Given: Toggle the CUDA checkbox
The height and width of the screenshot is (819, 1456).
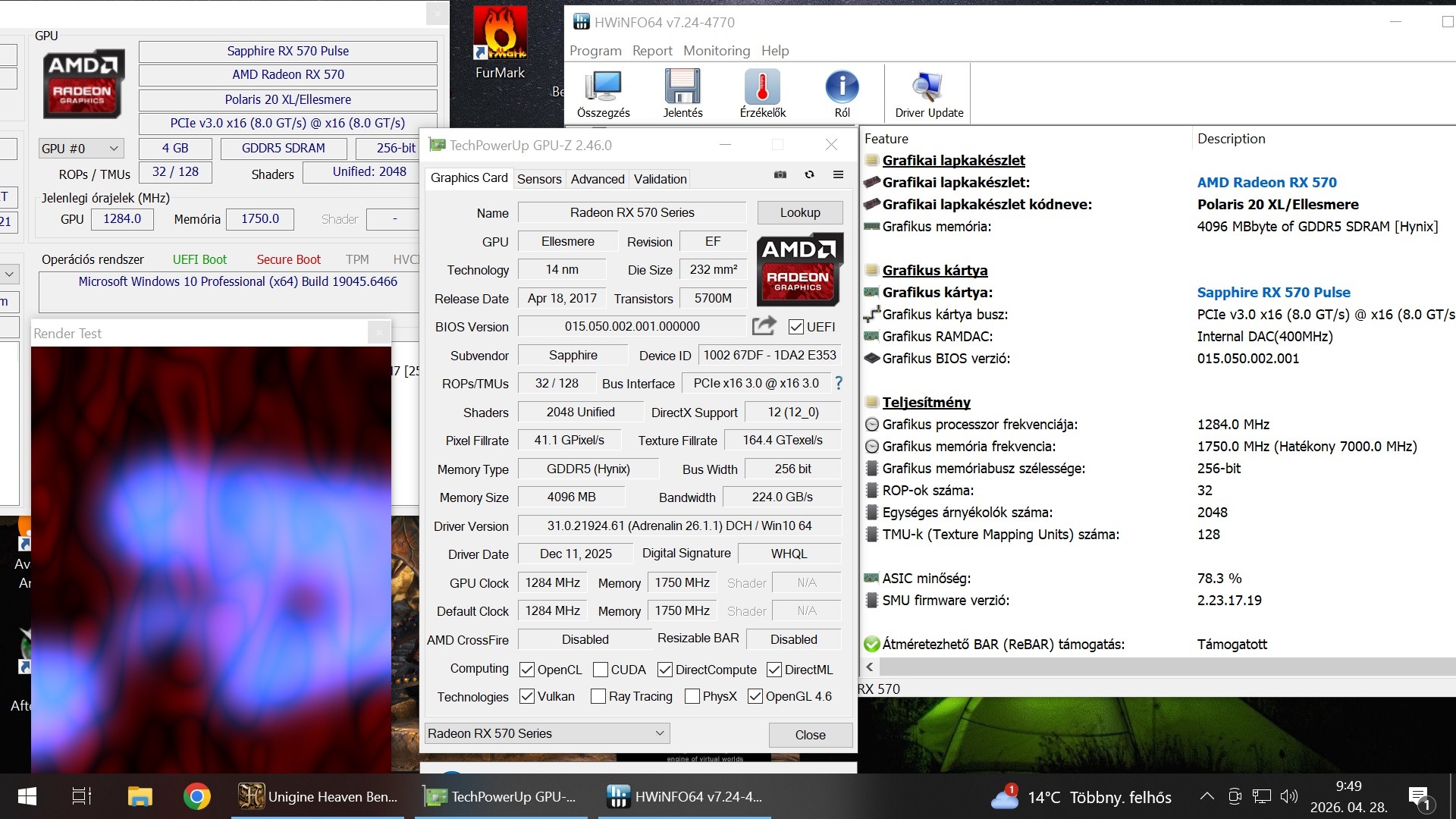Looking at the screenshot, I should pyautogui.click(x=600, y=670).
